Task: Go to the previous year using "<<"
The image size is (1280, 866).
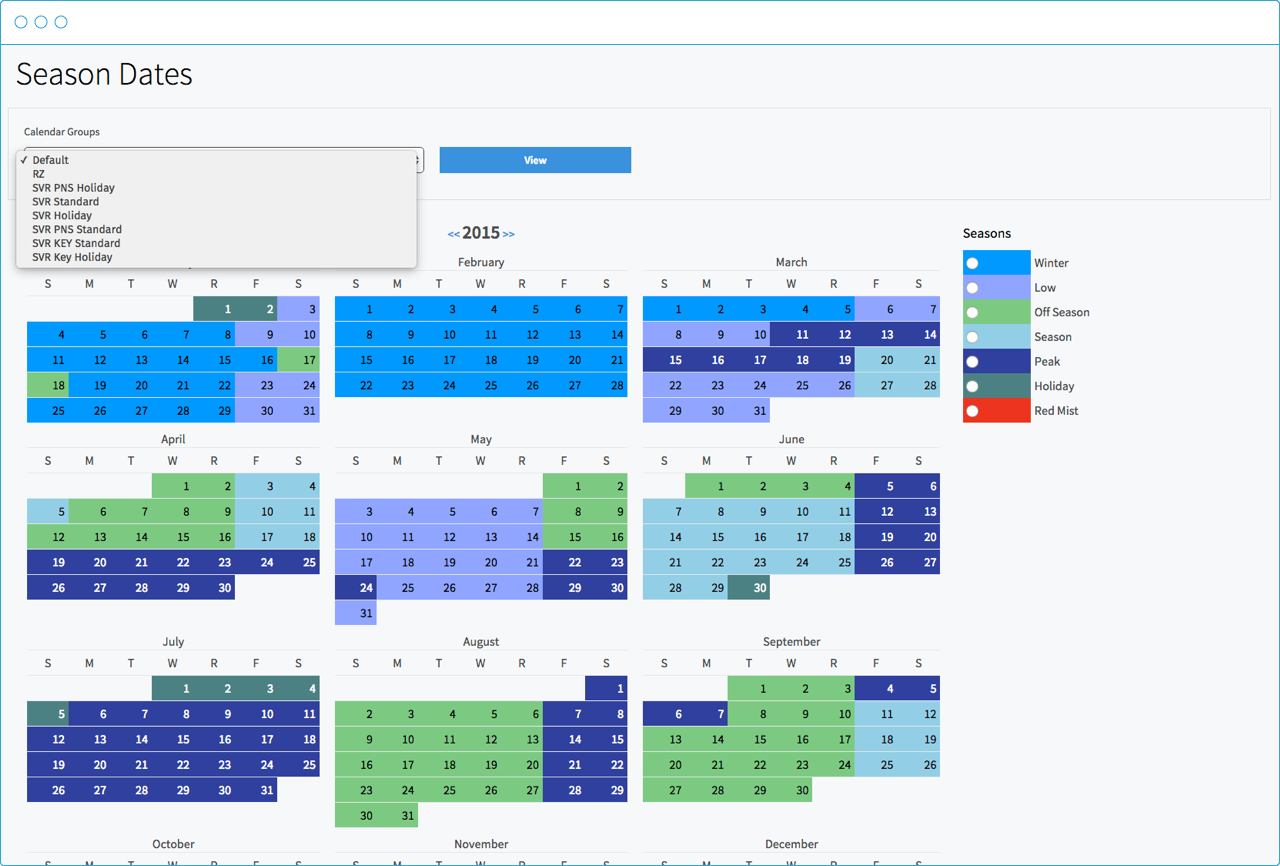Action: pyautogui.click(x=455, y=233)
